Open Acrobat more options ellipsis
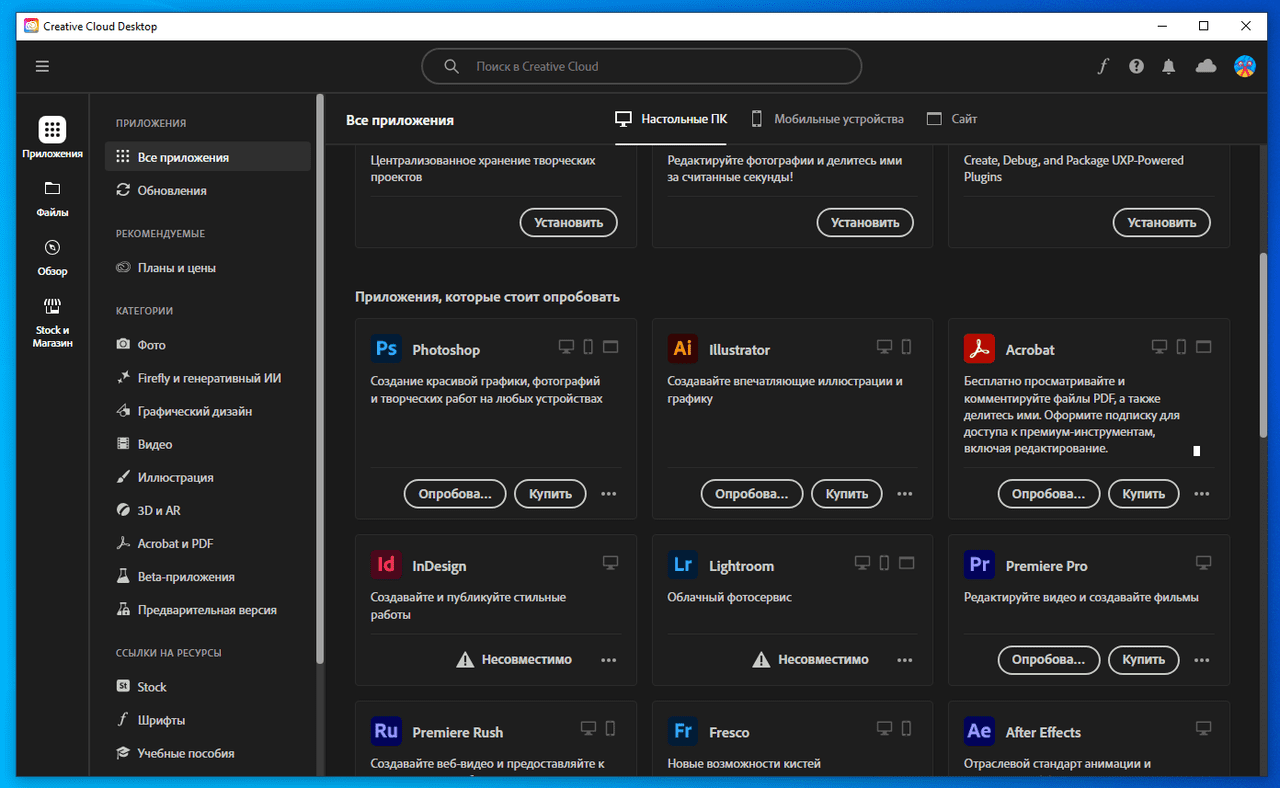Viewport: 1280px width, 788px height. [x=1201, y=494]
